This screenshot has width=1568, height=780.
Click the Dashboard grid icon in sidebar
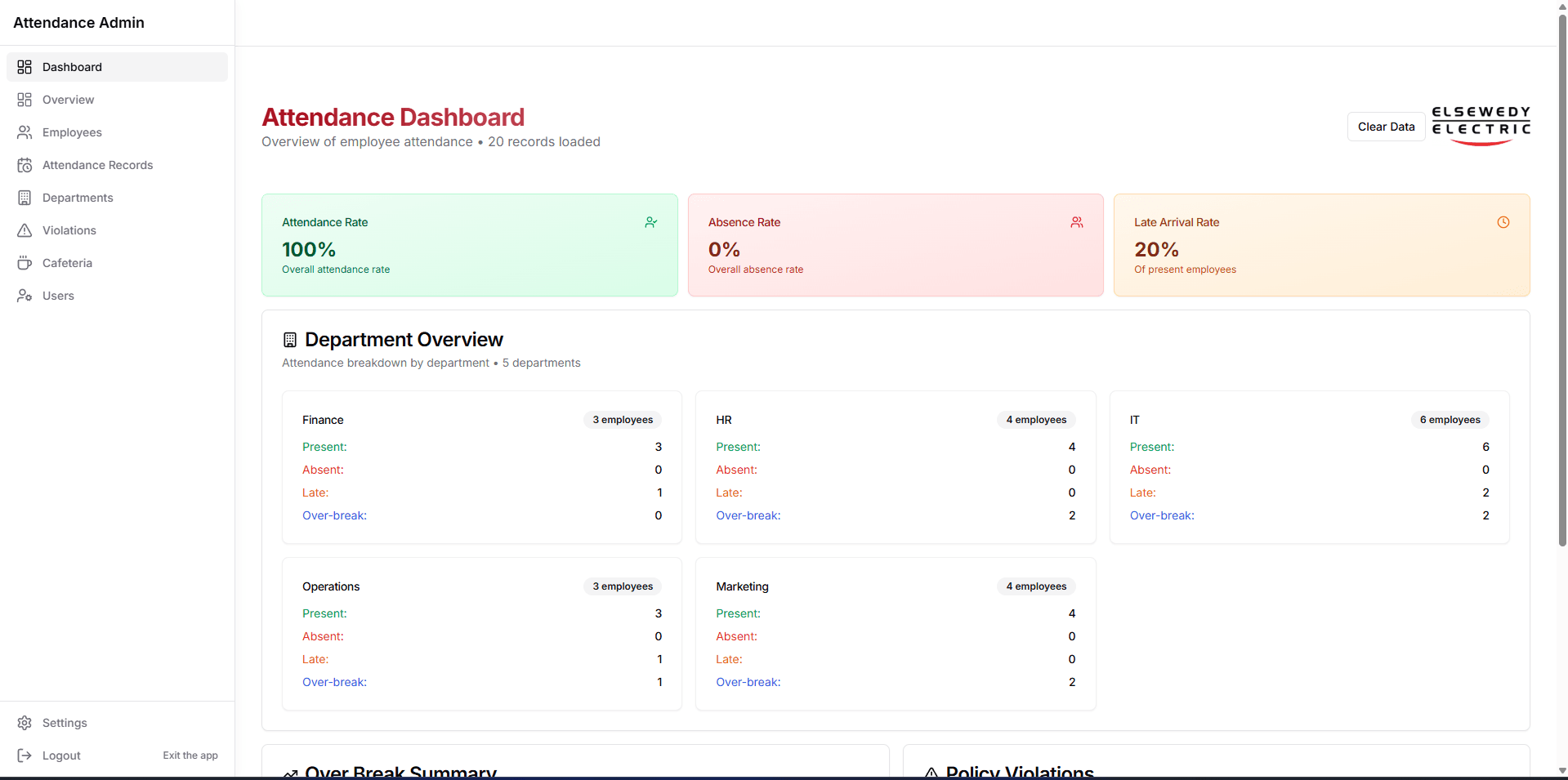(25, 67)
